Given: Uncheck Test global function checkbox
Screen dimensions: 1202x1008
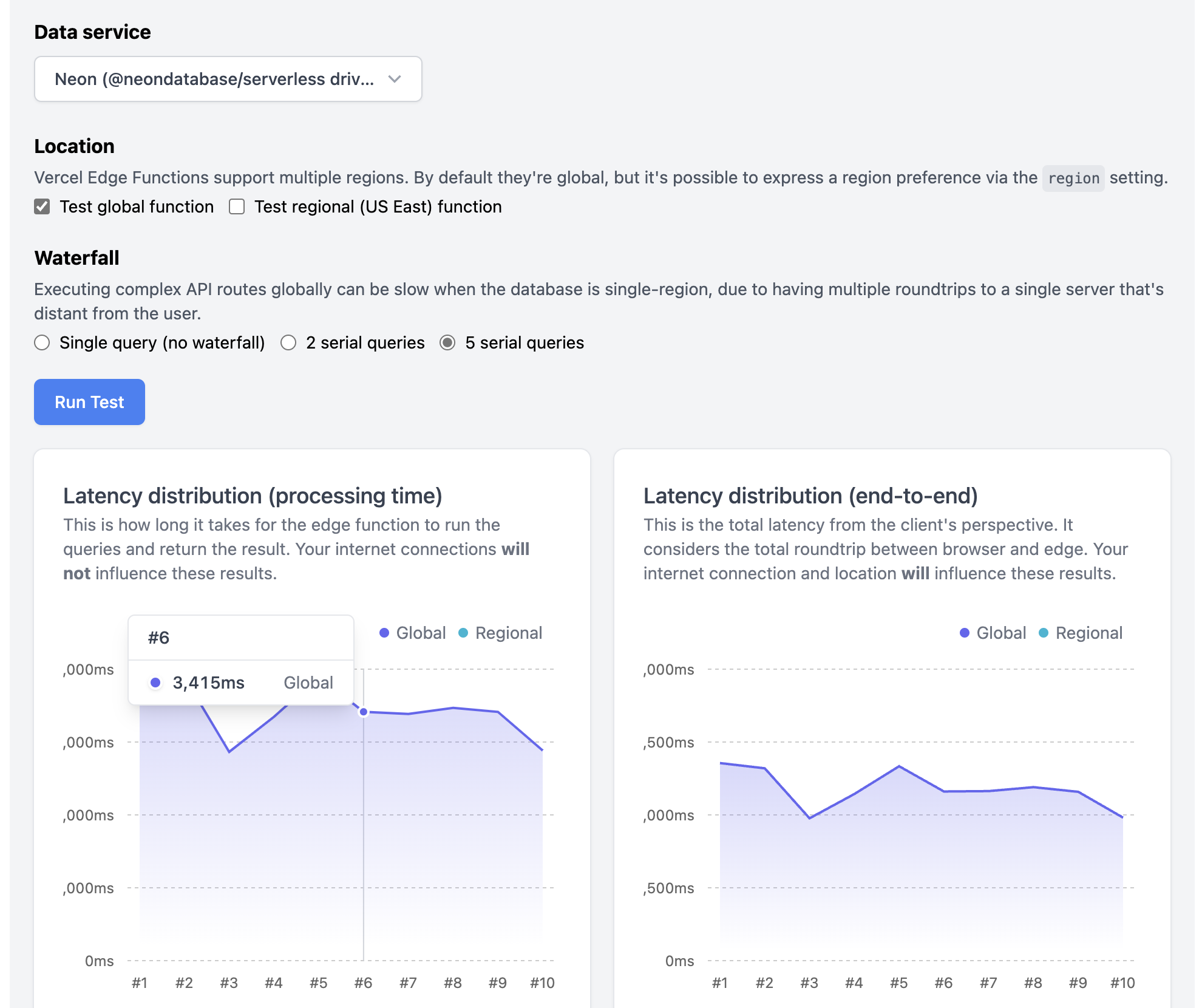Looking at the screenshot, I should pyautogui.click(x=42, y=207).
